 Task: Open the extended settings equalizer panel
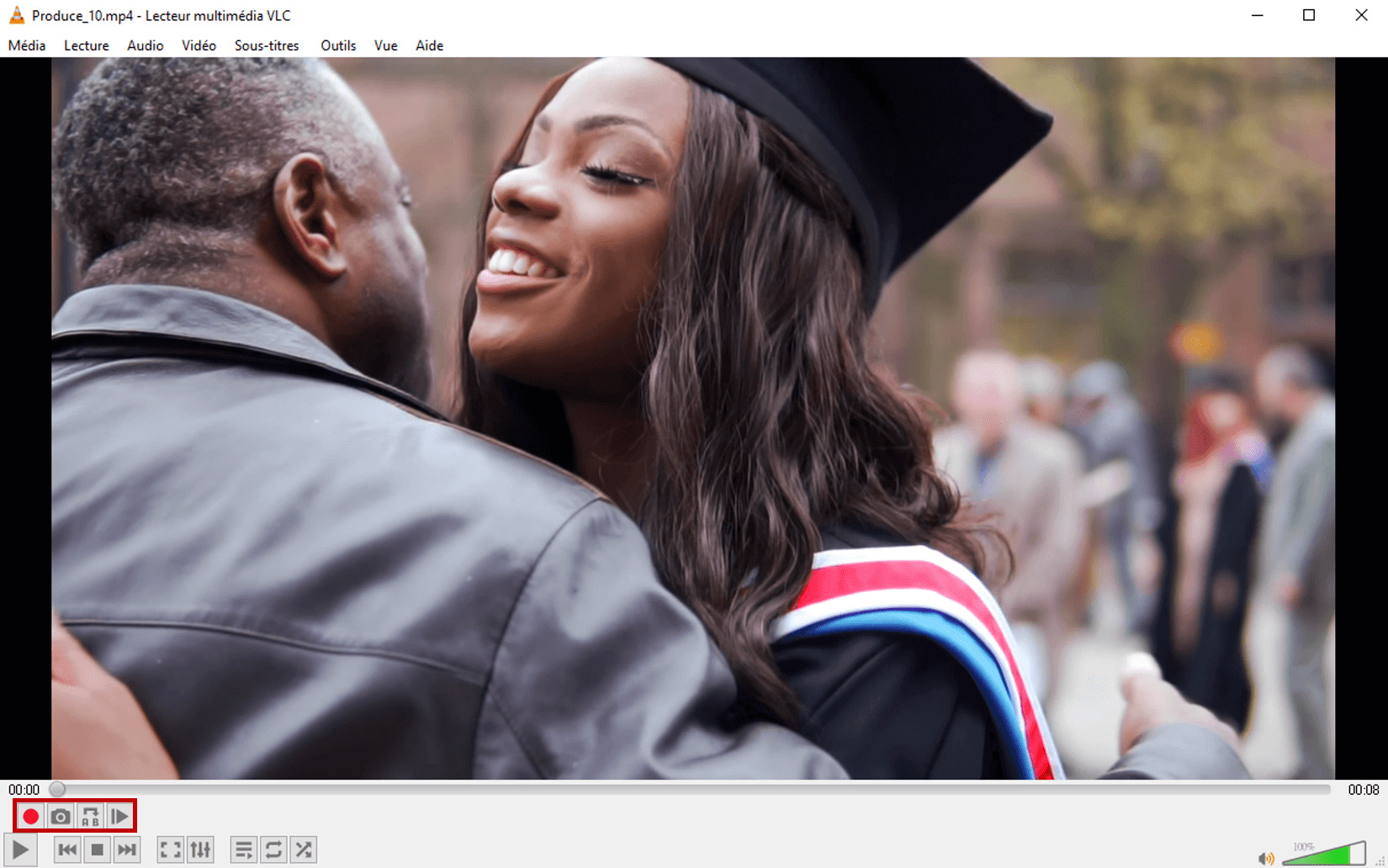point(200,849)
